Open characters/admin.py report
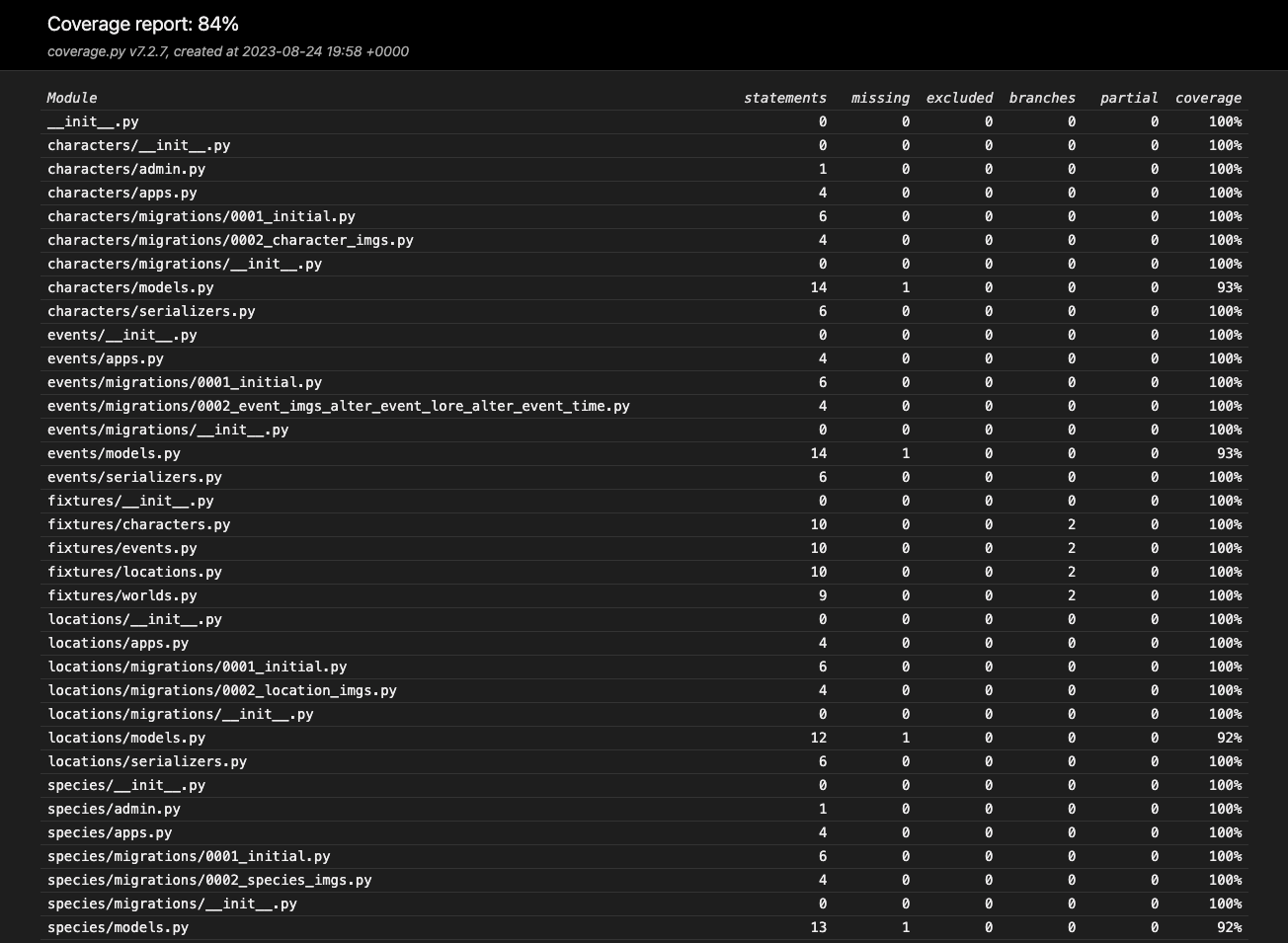This screenshot has height=943, width=1288. click(x=126, y=169)
